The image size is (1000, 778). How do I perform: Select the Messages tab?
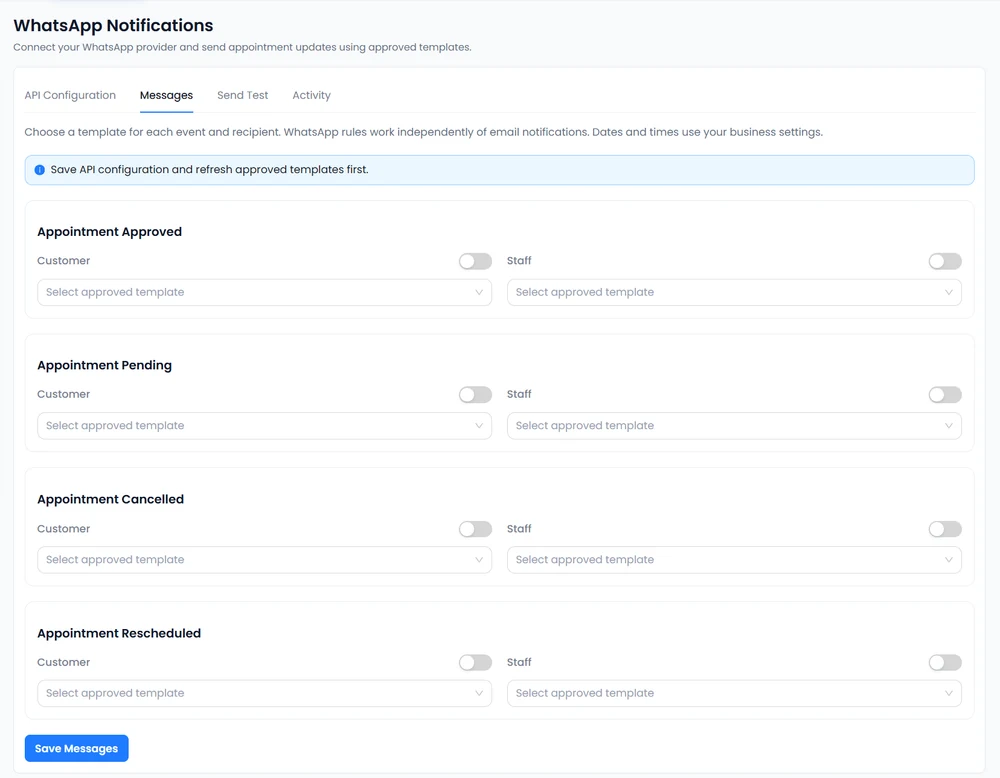click(x=166, y=95)
